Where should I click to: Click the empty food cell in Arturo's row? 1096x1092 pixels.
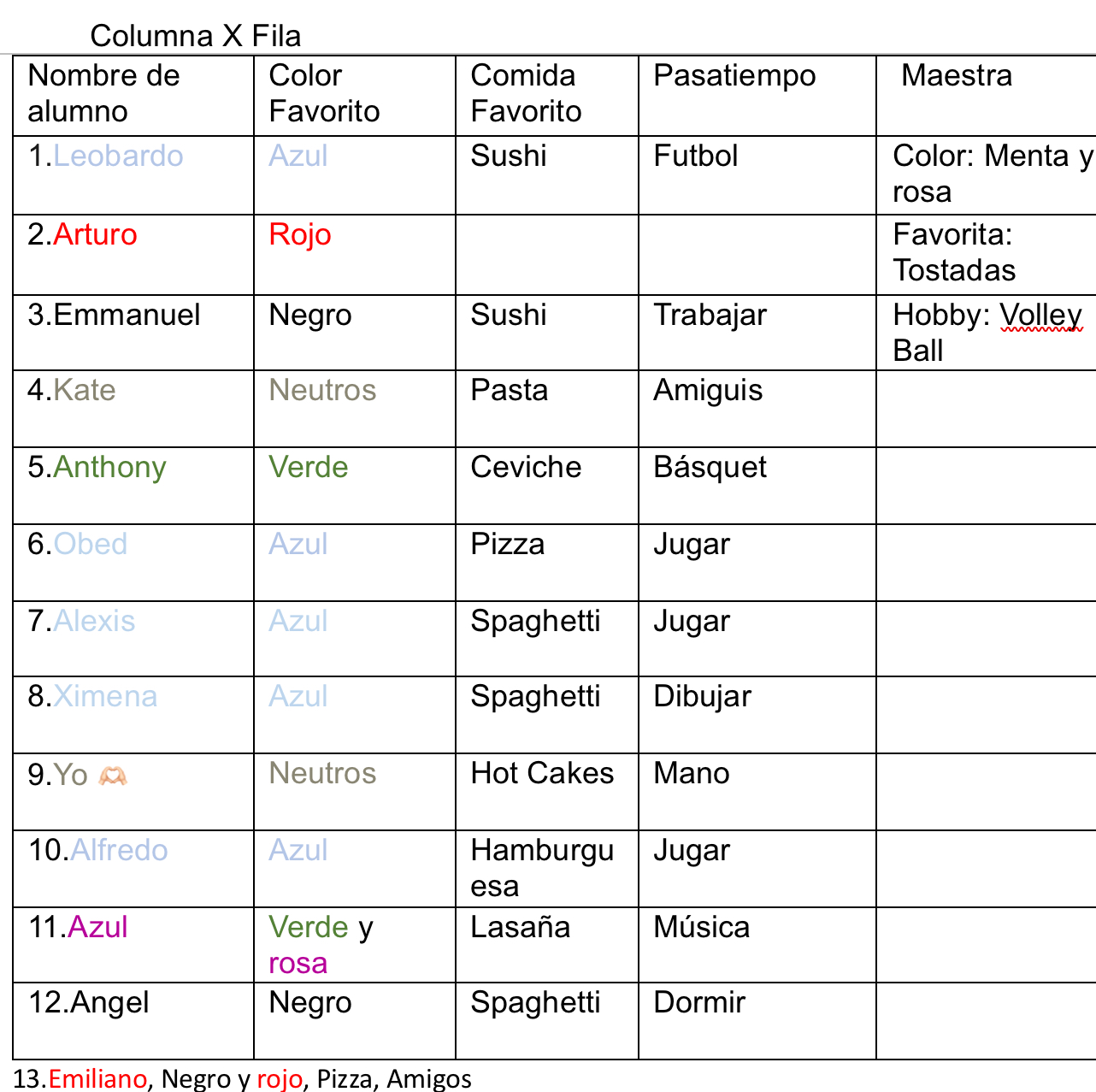click(546, 254)
